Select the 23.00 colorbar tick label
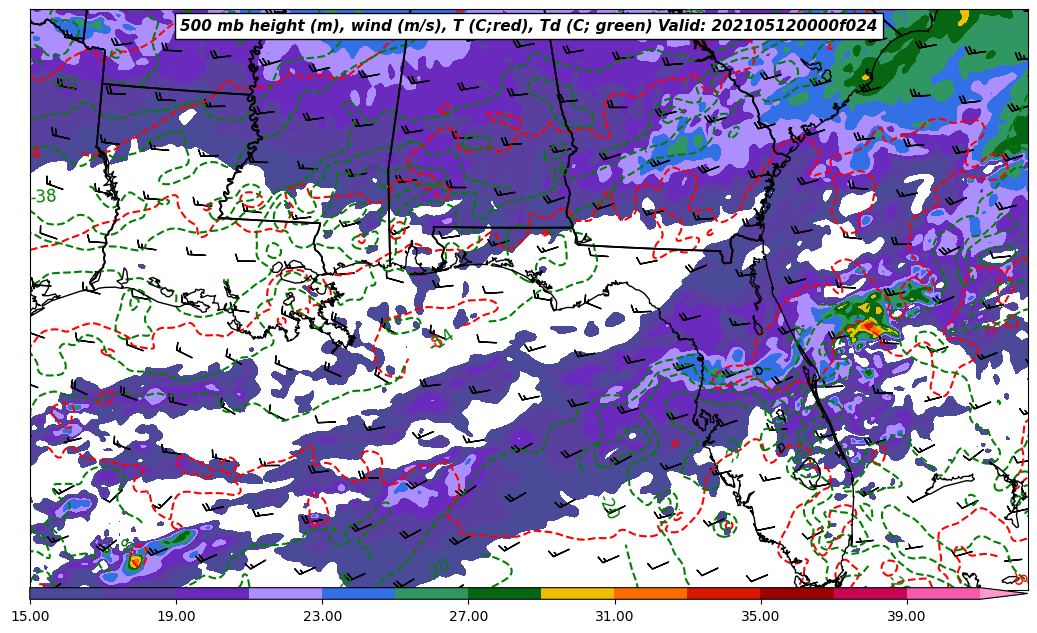Viewport: 1037px width, 633px height. click(x=322, y=616)
